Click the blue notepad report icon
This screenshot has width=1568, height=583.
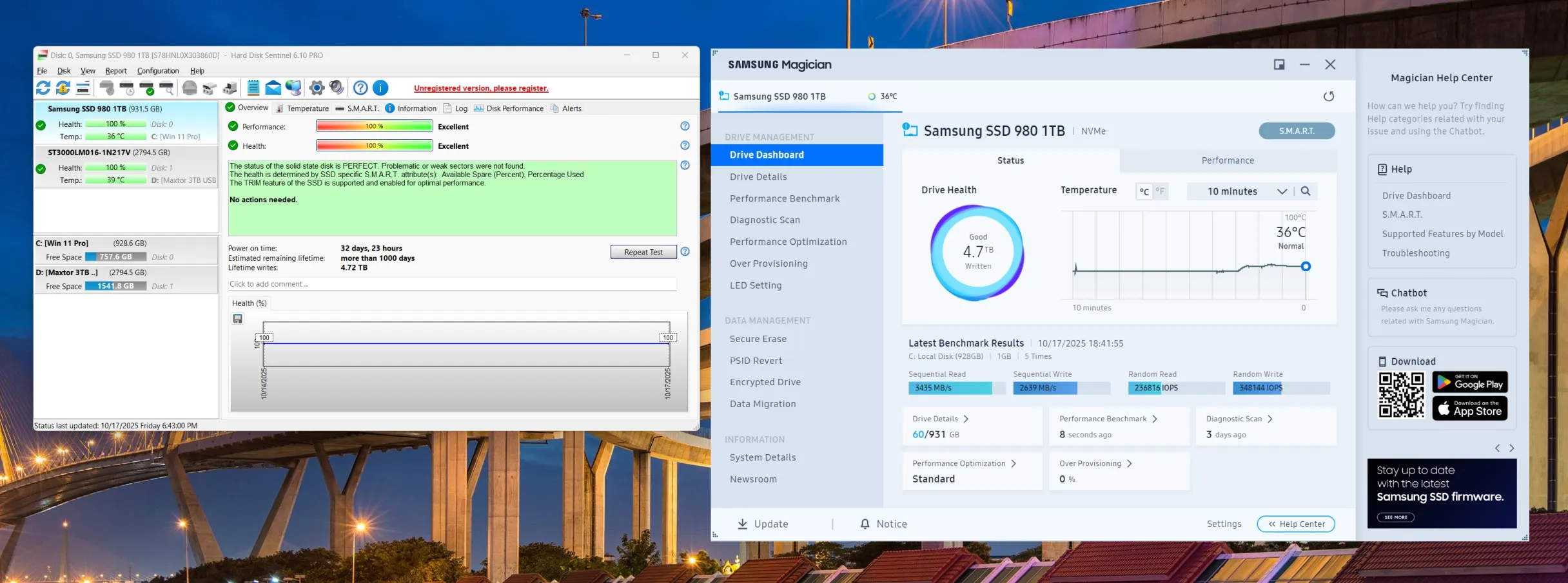pos(253,88)
